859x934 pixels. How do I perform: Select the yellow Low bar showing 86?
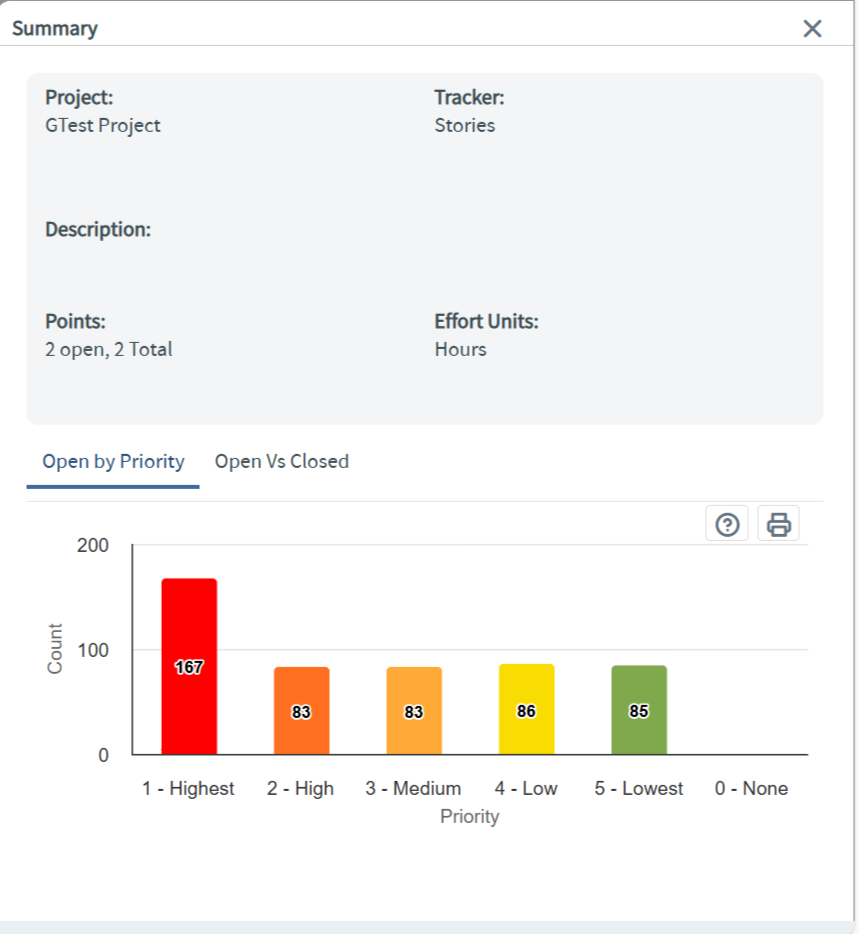[526, 709]
